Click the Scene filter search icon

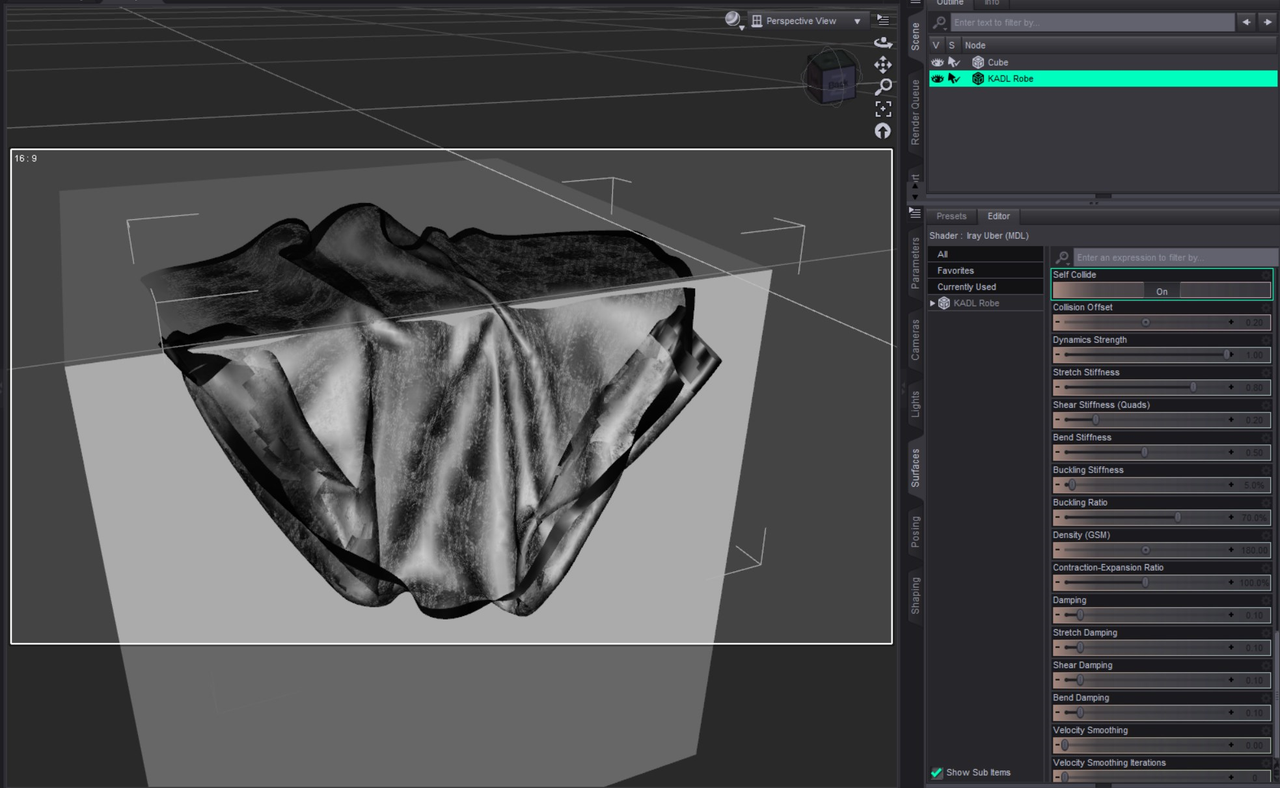[x=939, y=22]
